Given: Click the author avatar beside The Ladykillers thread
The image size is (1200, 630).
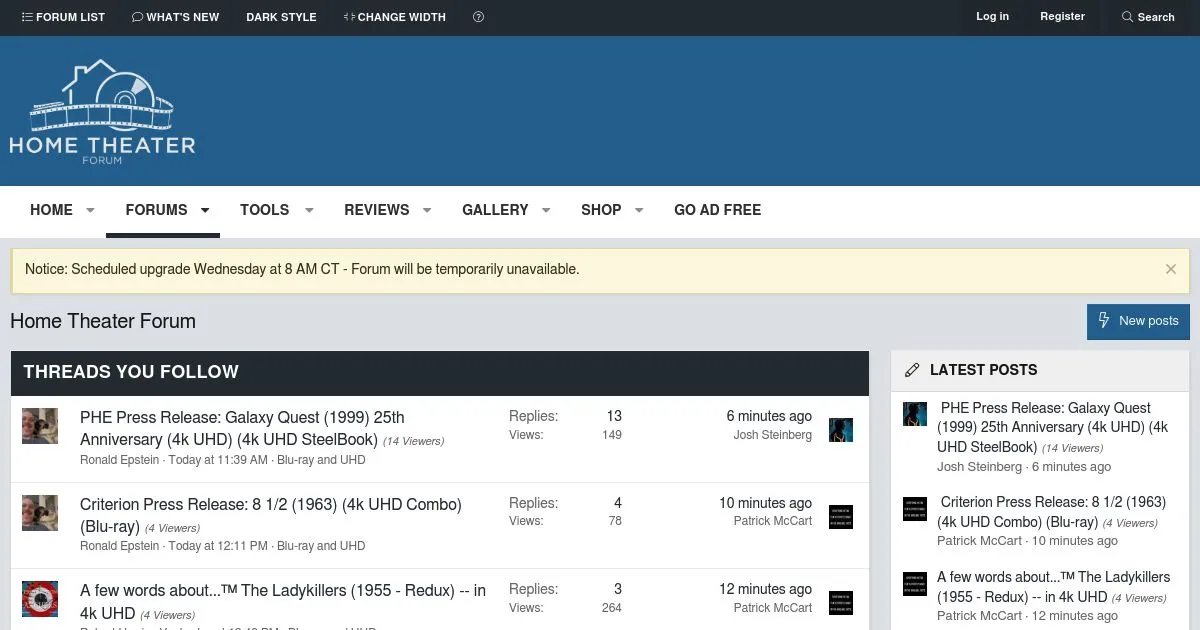Looking at the screenshot, I should pyautogui.click(x=40, y=598).
